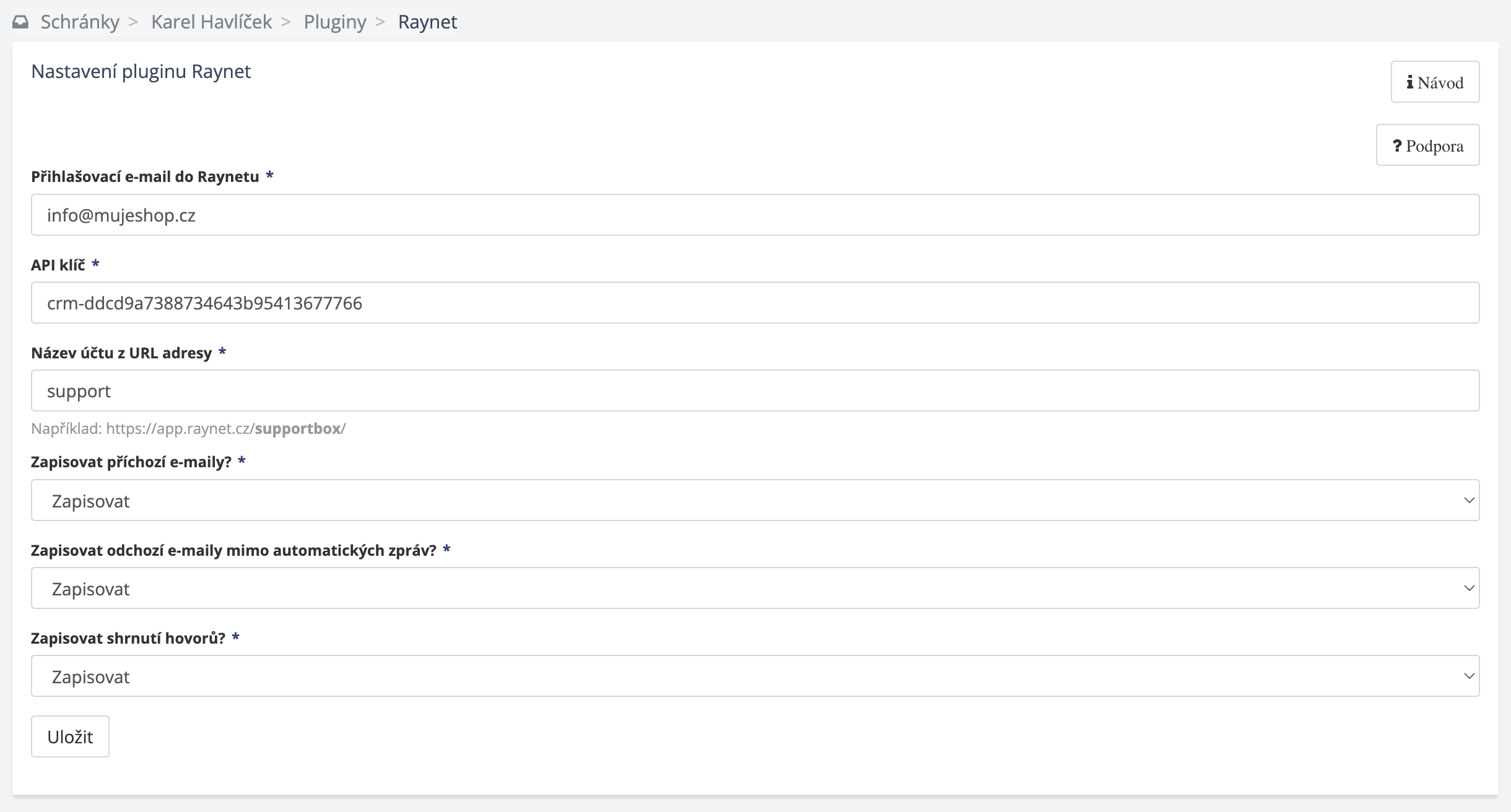Image resolution: width=1511 pixels, height=812 pixels.
Task: Click the Zapisovat odchozí e-maily label
Action: (234, 550)
